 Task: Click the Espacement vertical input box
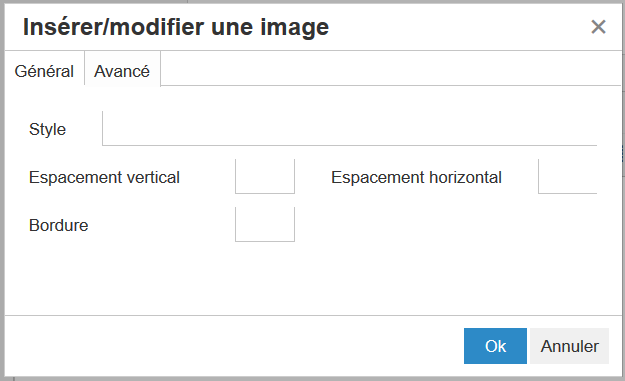coord(265,177)
